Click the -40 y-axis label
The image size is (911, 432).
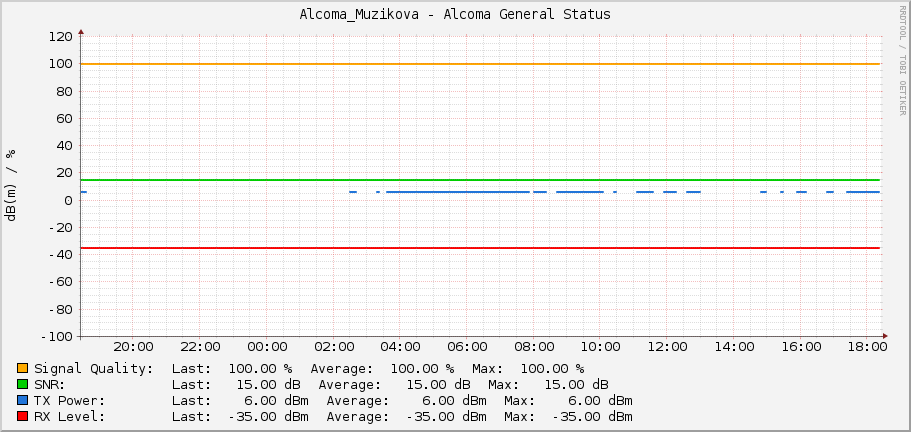pyautogui.click(x=61, y=255)
